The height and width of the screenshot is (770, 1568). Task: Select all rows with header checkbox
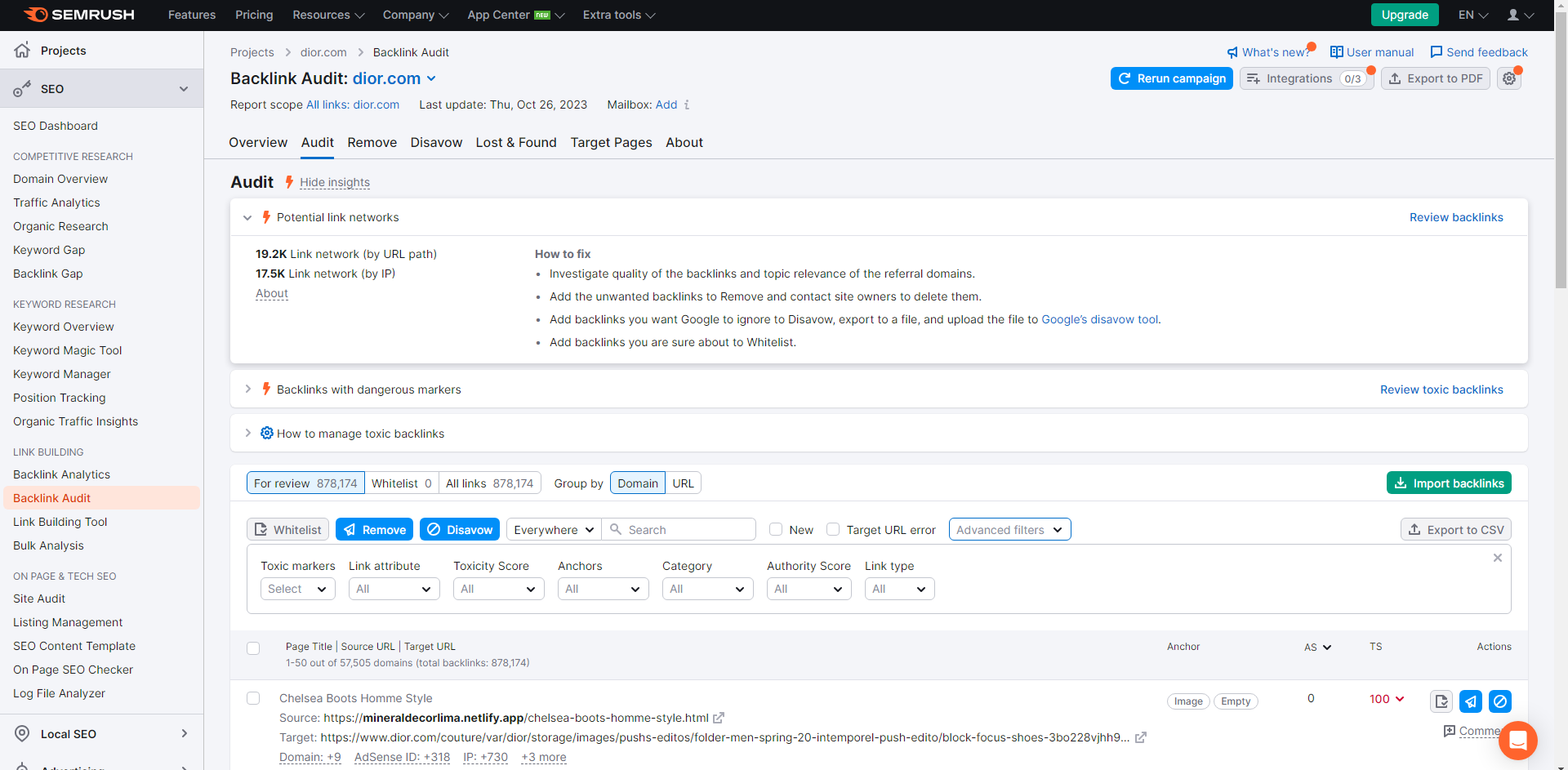(253, 648)
